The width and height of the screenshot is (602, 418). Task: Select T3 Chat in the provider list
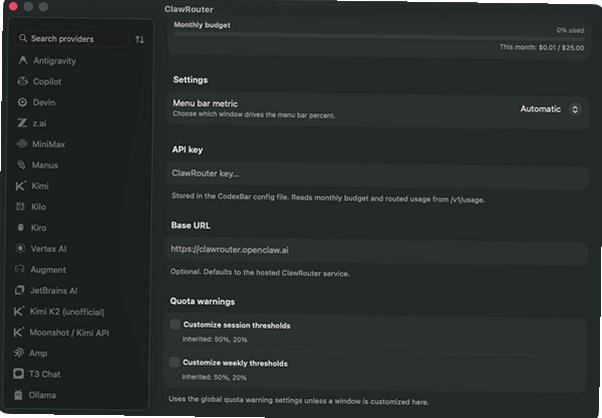tap(77, 374)
